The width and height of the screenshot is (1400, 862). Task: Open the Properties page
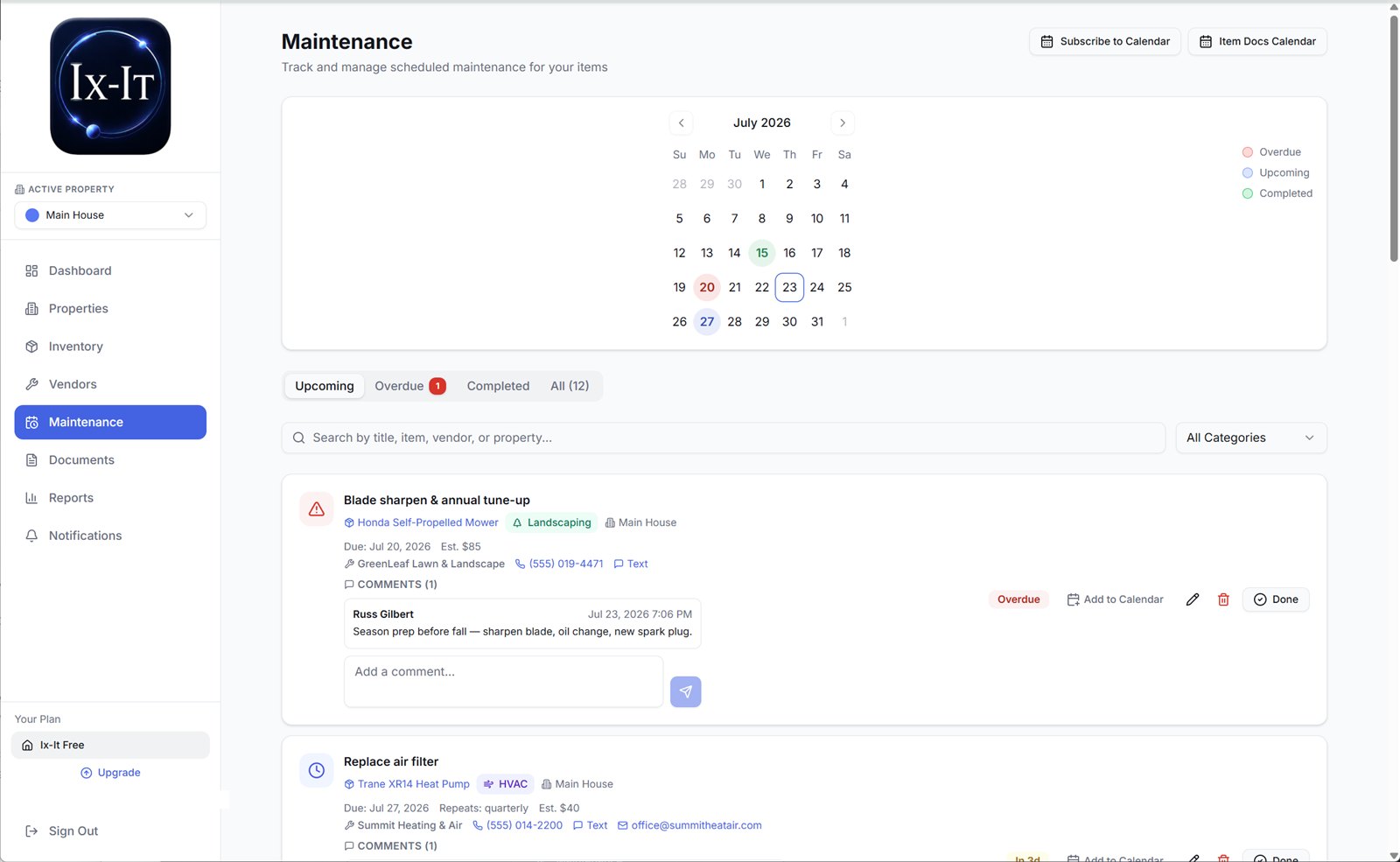click(x=110, y=308)
